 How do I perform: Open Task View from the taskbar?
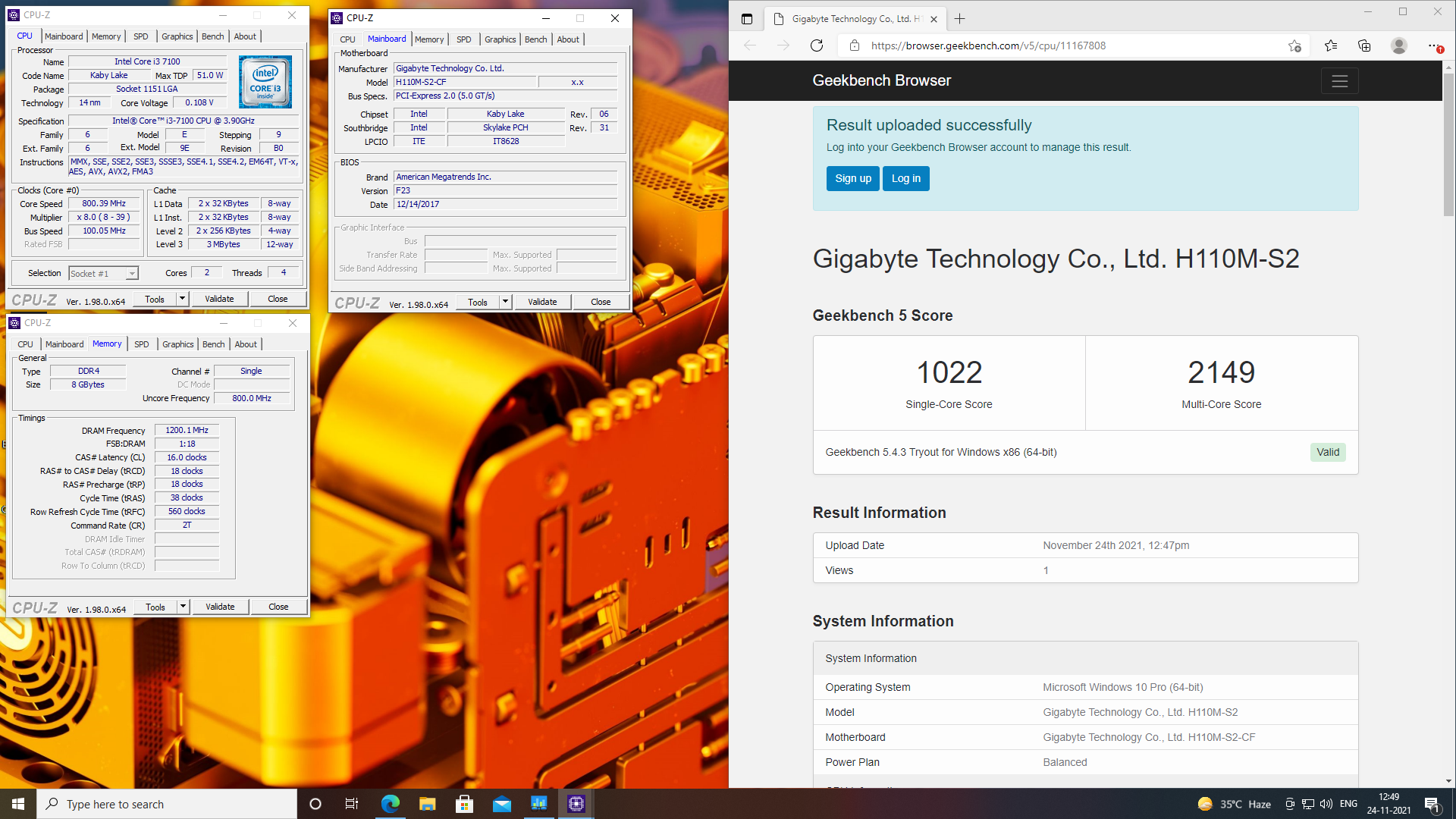pyautogui.click(x=352, y=804)
